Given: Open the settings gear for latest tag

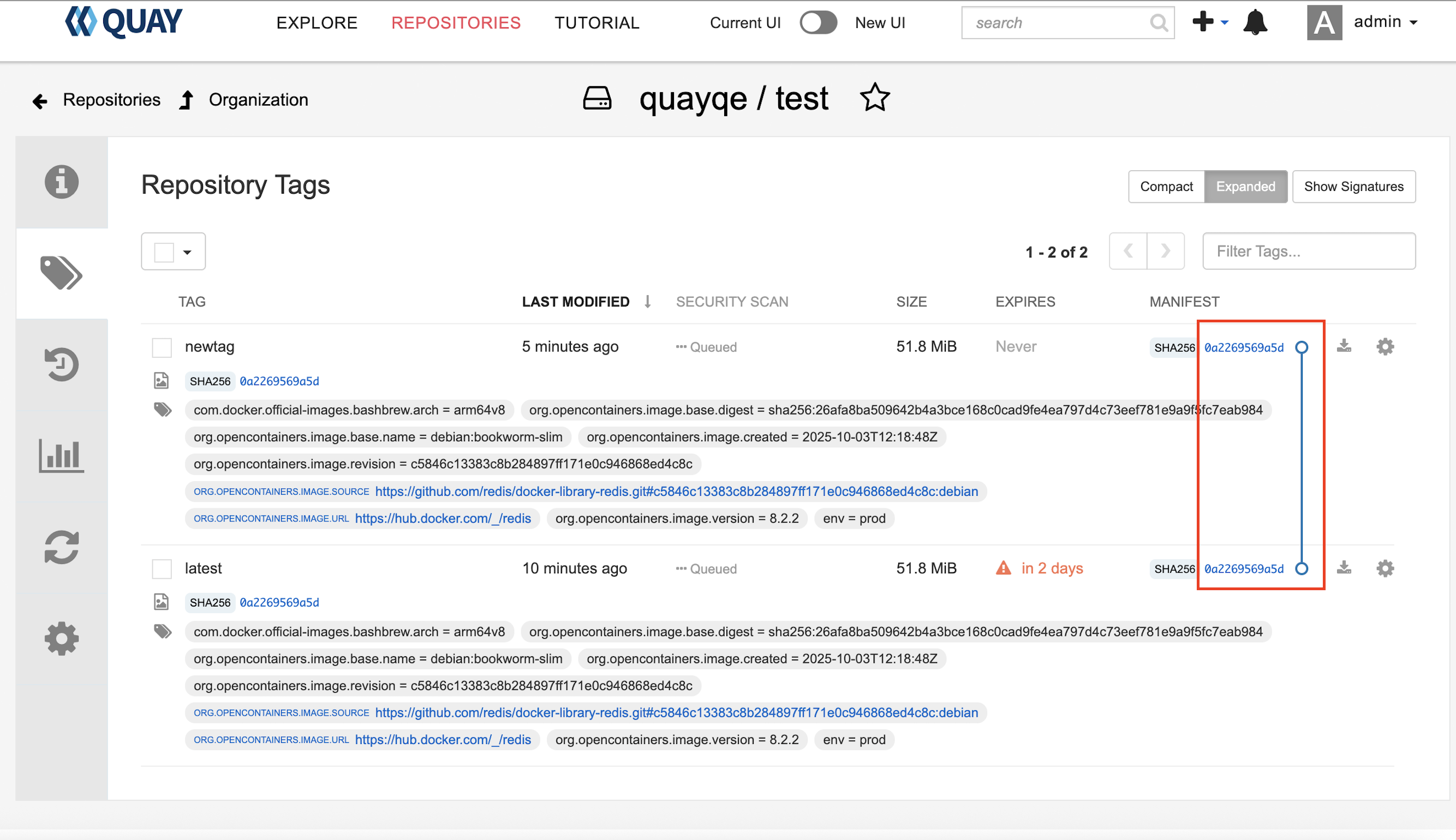Looking at the screenshot, I should pyautogui.click(x=1385, y=568).
